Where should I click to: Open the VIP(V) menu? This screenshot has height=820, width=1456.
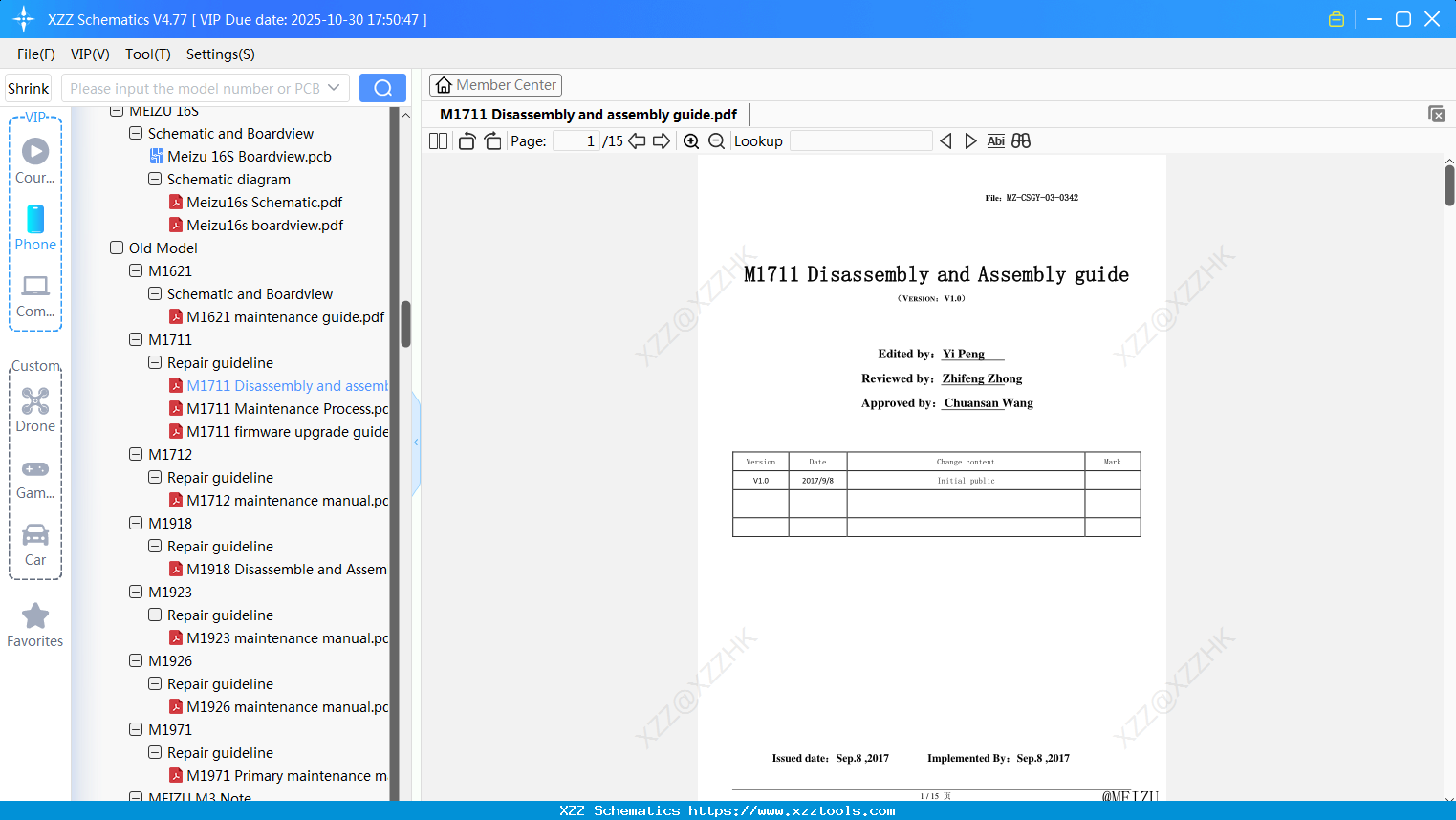(90, 54)
